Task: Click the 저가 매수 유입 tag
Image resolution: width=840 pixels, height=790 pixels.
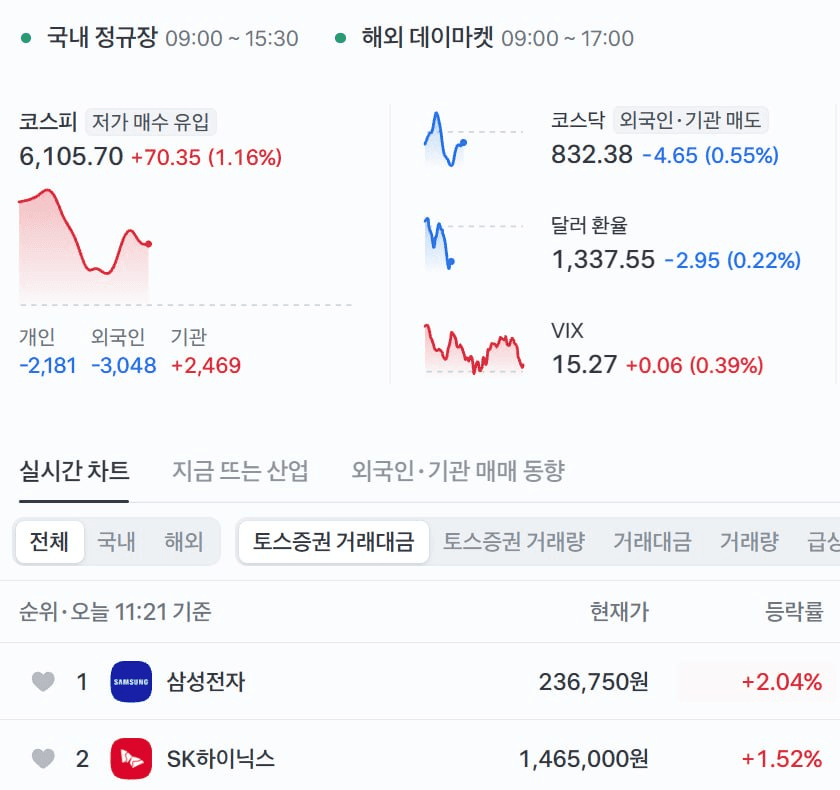Action: click(151, 122)
